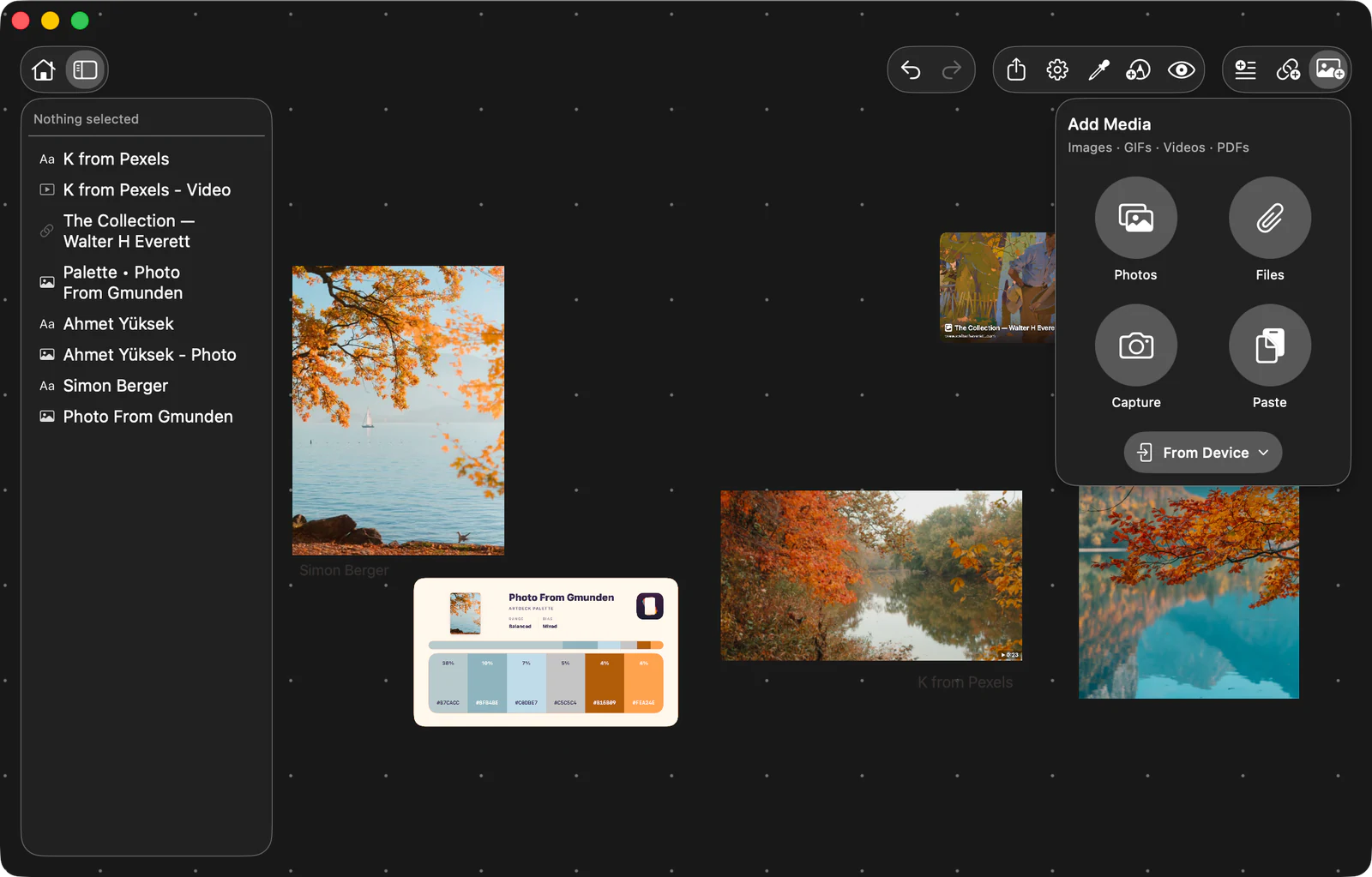Toggle the sidebar panel button
The height and width of the screenshot is (877, 1372).
tap(85, 69)
